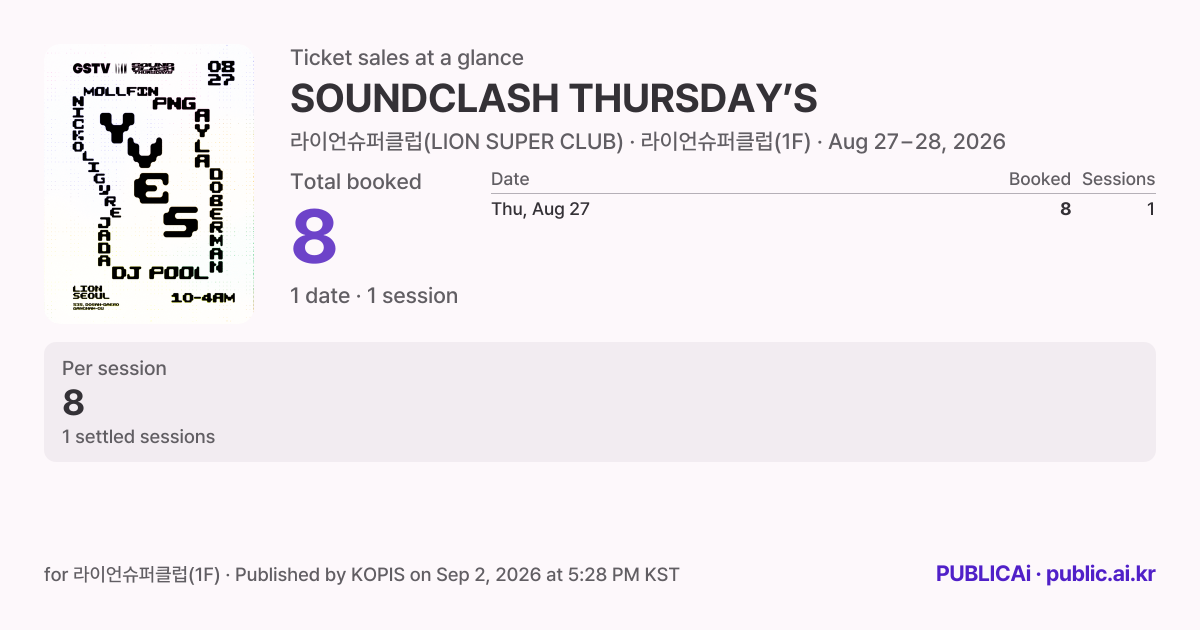Click the SOUNDCLASH THURSDAY'S poster thumbnail
The width and height of the screenshot is (1200, 630).
tap(149, 183)
